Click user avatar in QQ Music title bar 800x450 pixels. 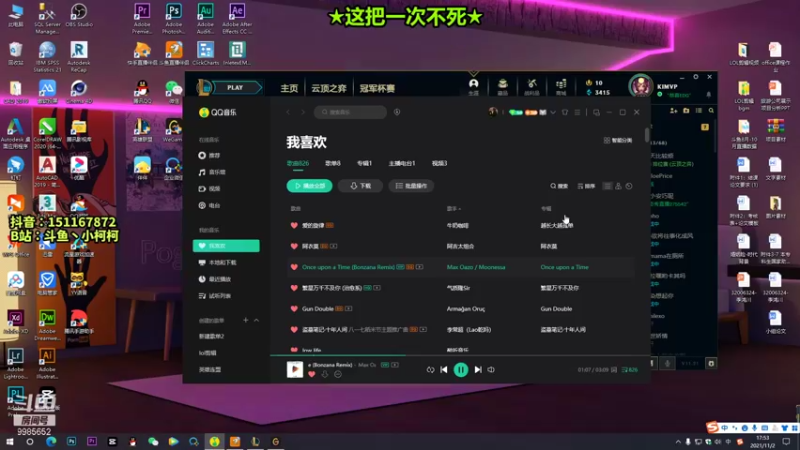(493, 112)
